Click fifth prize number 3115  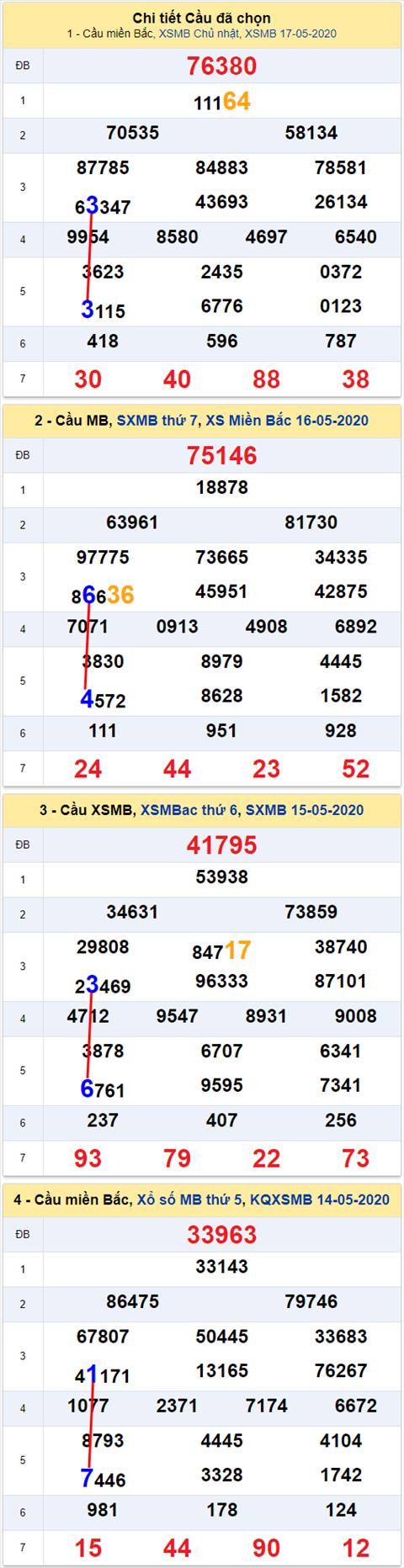[103, 310]
